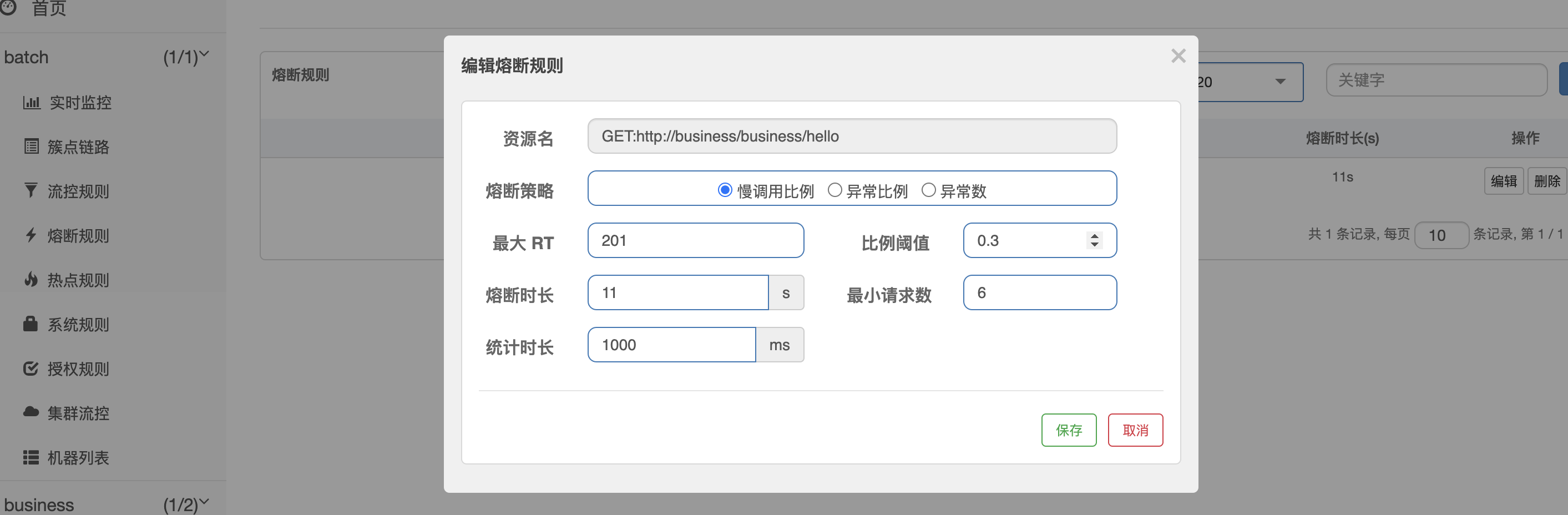This screenshot has width=1568, height=515.
Task: Click the authorization rules check-square icon
Action: (31, 368)
